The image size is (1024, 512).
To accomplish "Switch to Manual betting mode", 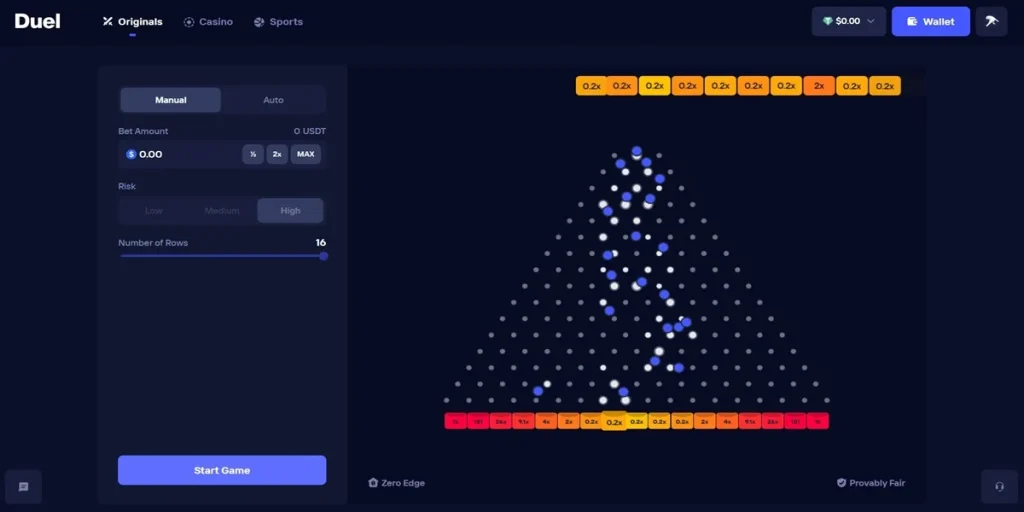I will click(171, 100).
